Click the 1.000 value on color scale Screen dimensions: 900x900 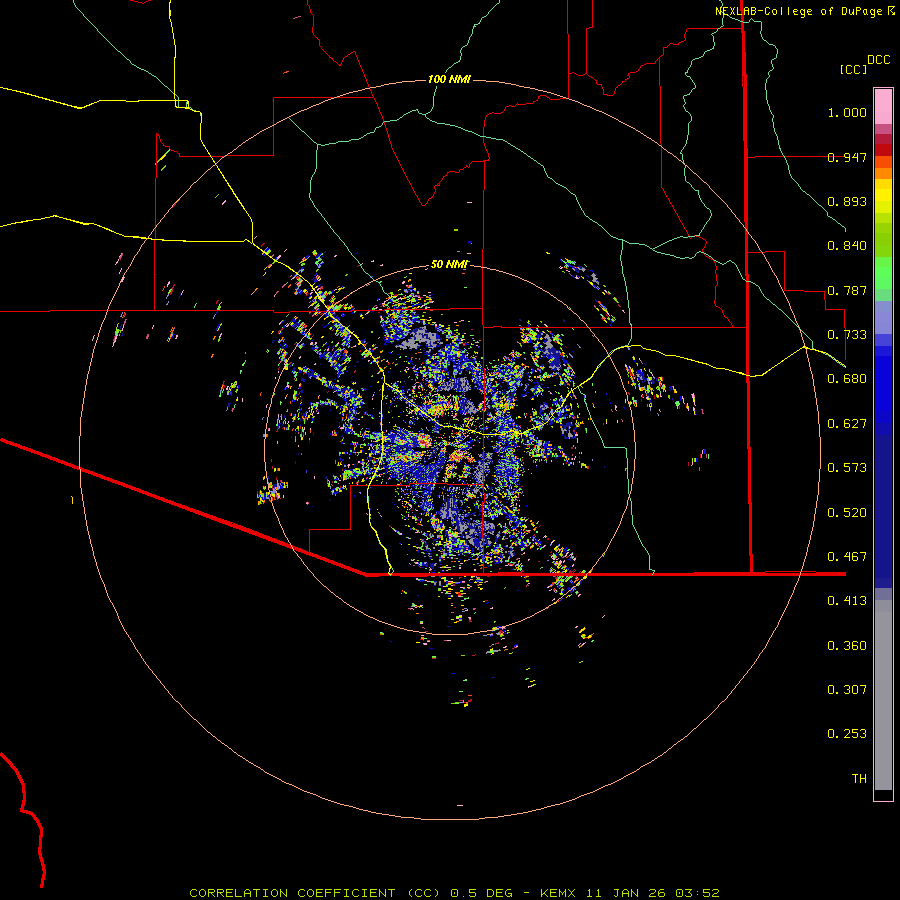point(847,112)
